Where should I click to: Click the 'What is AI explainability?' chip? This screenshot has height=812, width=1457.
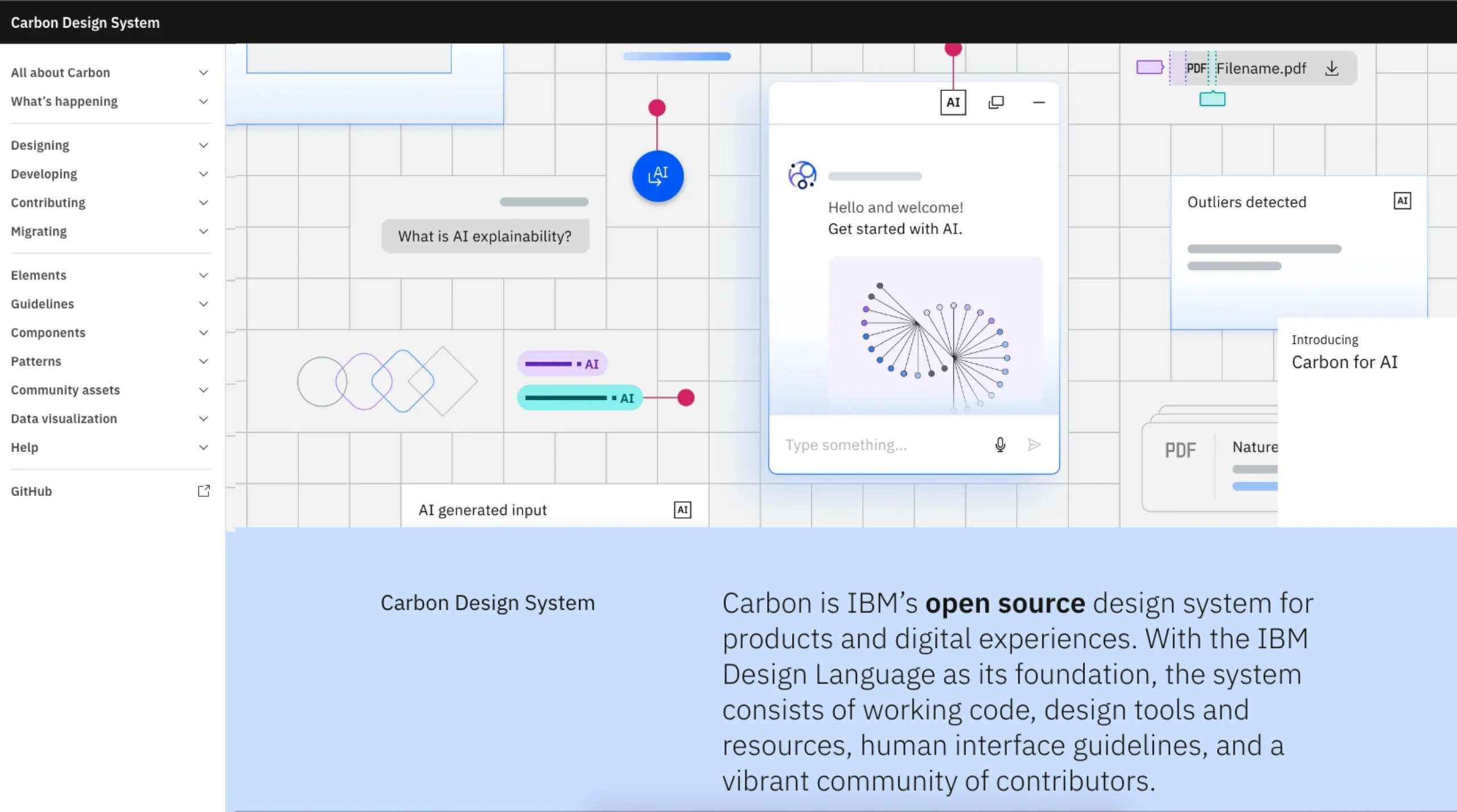pos(485,236)
